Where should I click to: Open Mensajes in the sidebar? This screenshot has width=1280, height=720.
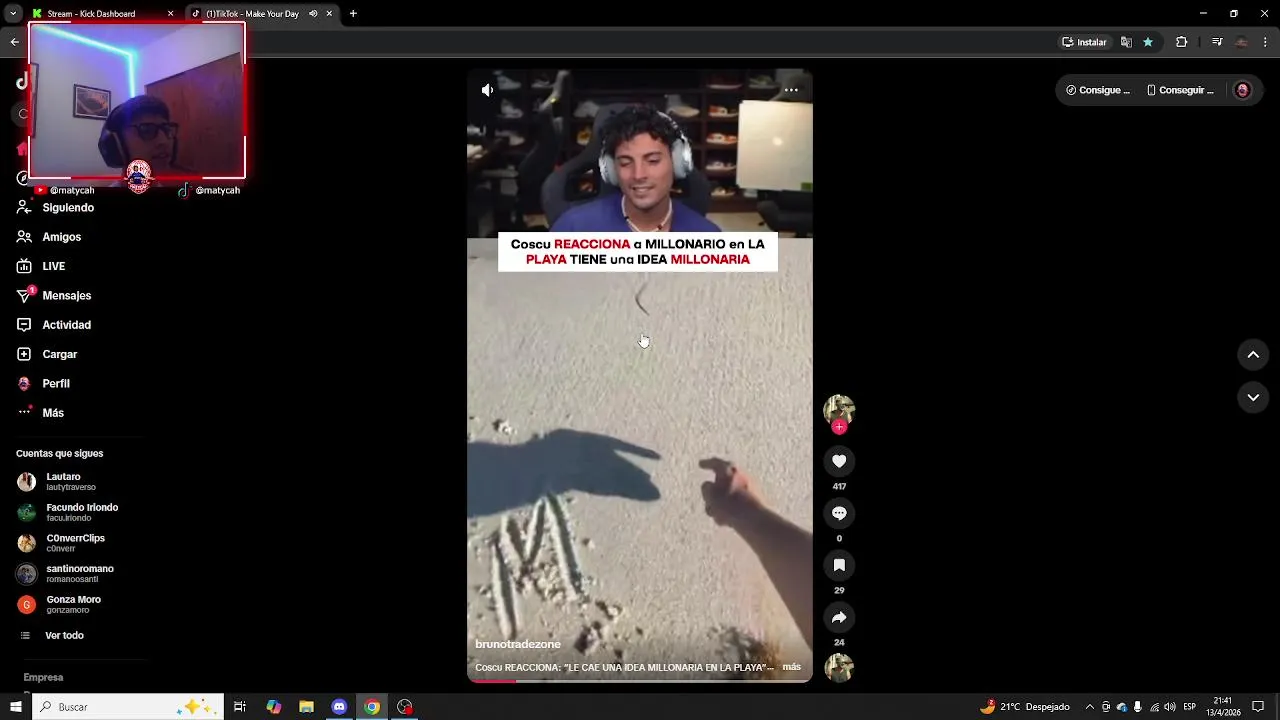click(x=54, y=296)
